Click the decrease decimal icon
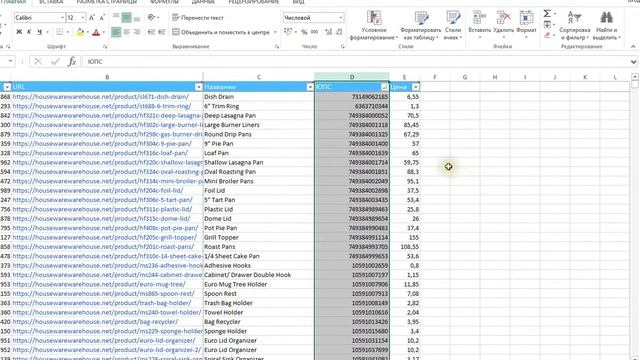The width and height of the screenshot is (640, 360). (338, 32)
